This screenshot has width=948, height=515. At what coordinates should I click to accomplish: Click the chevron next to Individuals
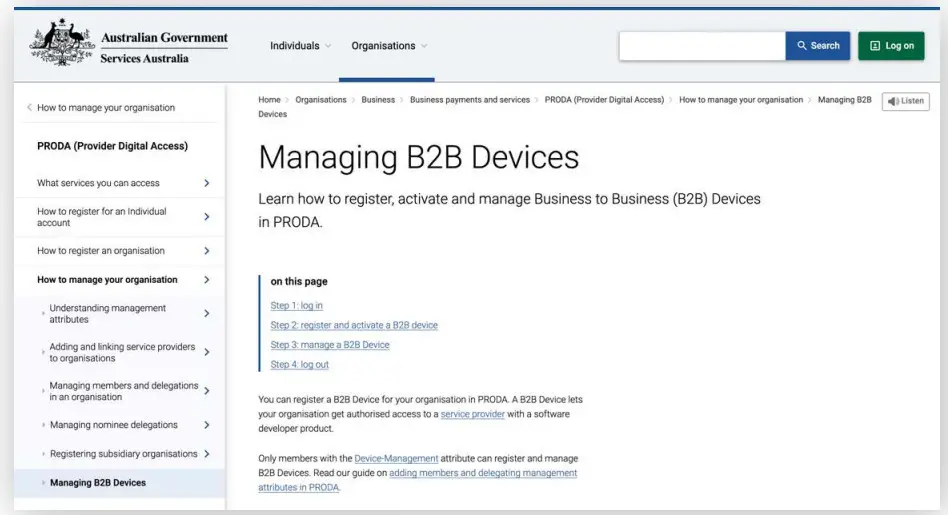tap(328, 46)
